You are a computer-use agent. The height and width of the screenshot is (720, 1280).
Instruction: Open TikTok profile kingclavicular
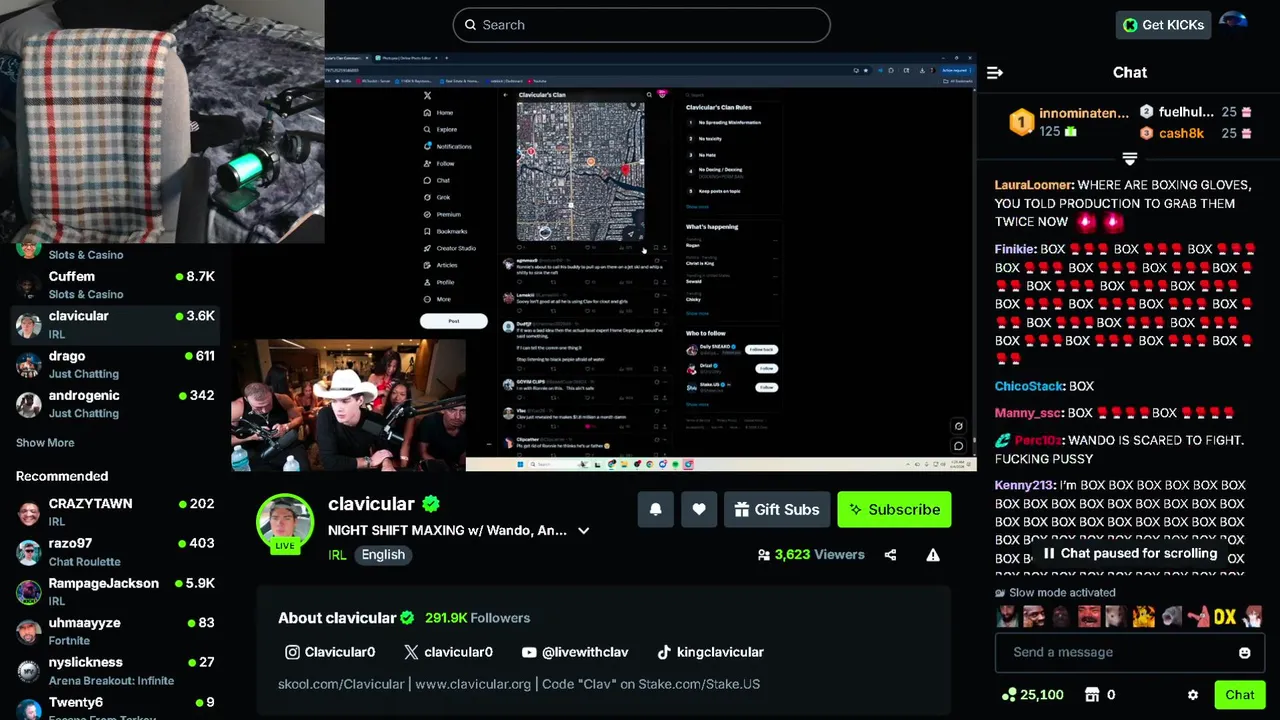click(710, 652)
